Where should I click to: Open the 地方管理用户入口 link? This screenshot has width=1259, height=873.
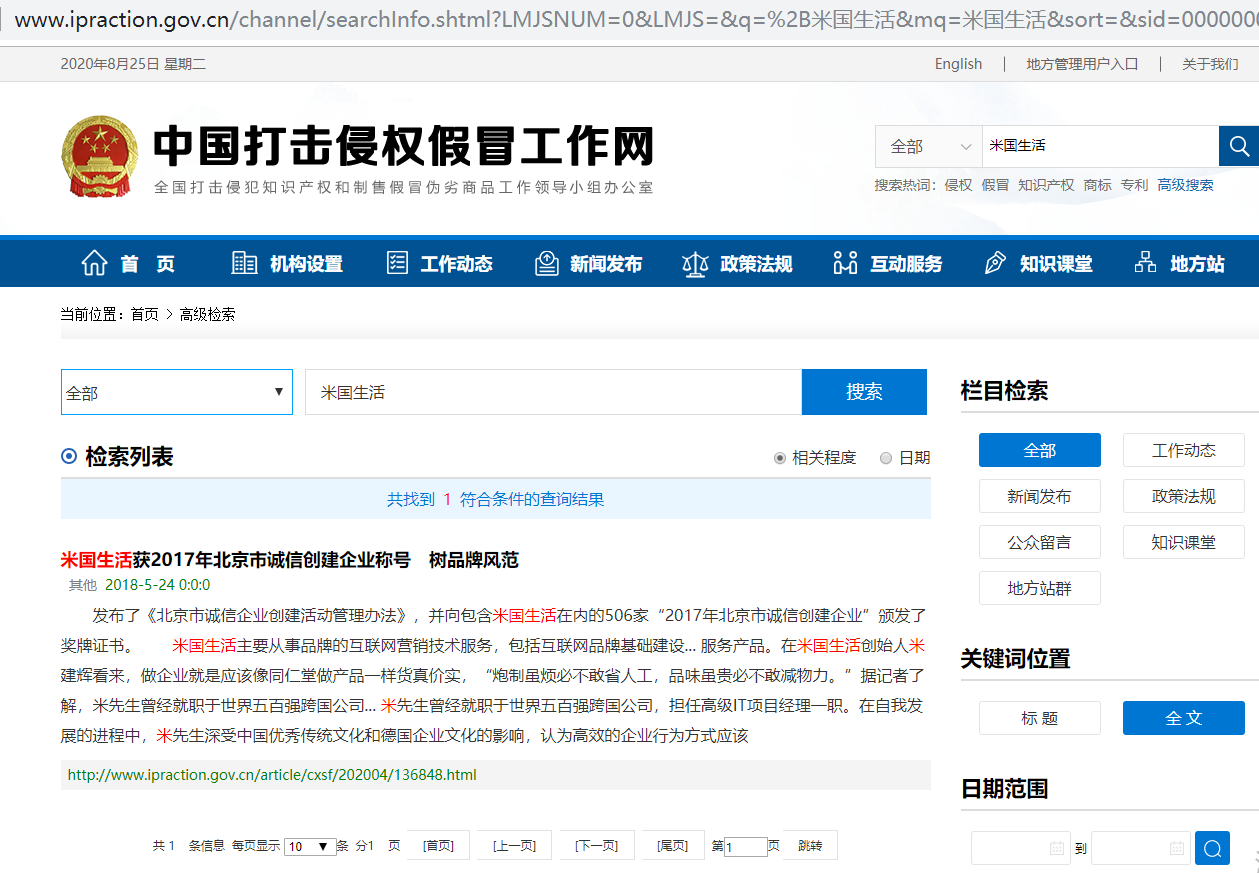[x=1082, y=64]
